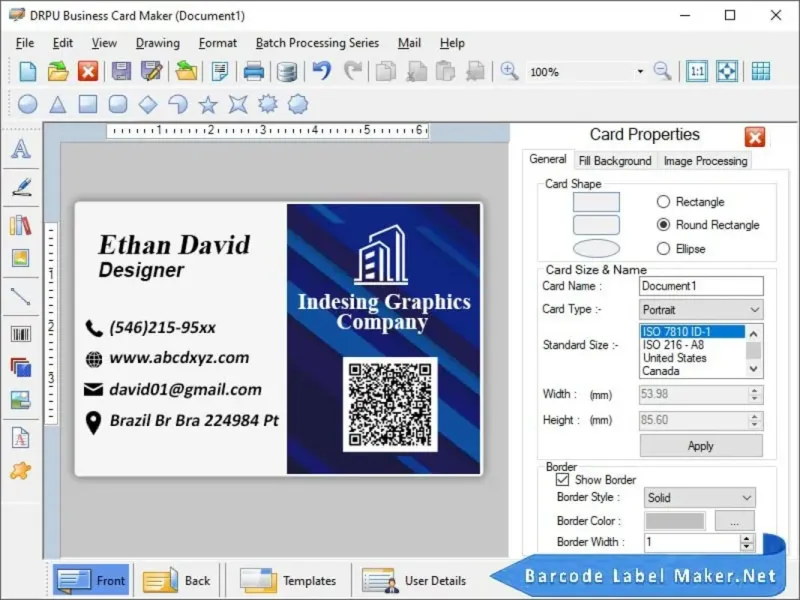Select the line drawing tool
The image size is (800, 600).
click(21, 296)
